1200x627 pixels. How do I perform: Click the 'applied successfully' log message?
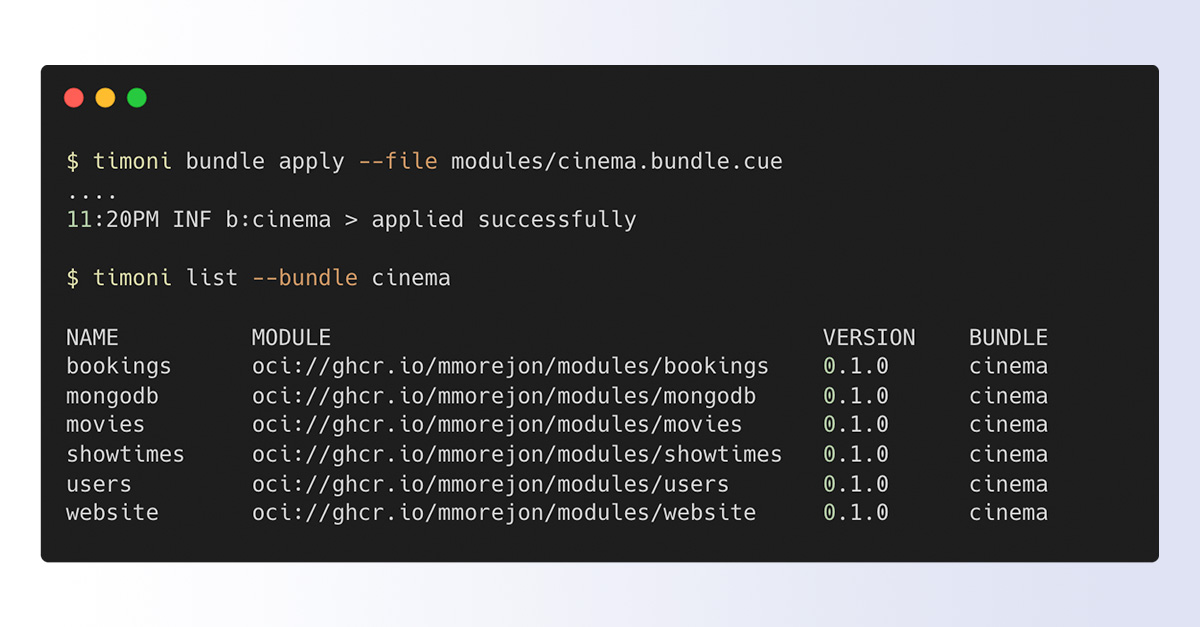504,220
